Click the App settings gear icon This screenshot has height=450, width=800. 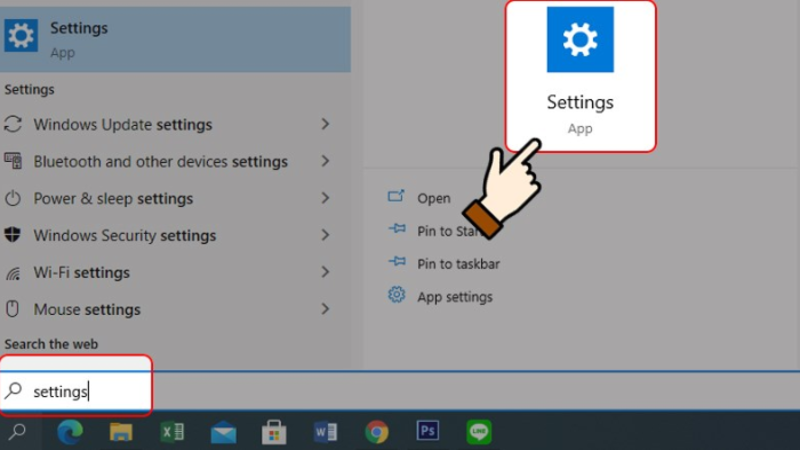click(x=396, y=295)
